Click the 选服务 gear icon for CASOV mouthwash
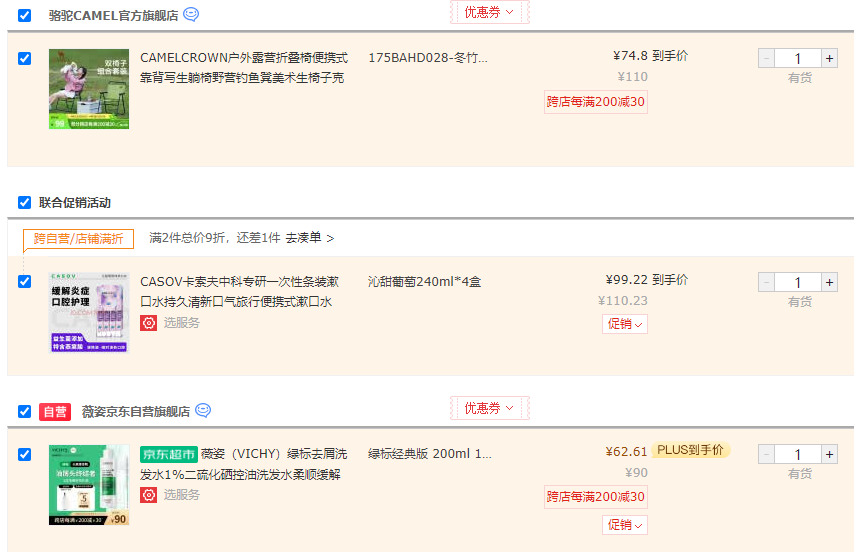 pyautogui.click(x=149, y=323)
